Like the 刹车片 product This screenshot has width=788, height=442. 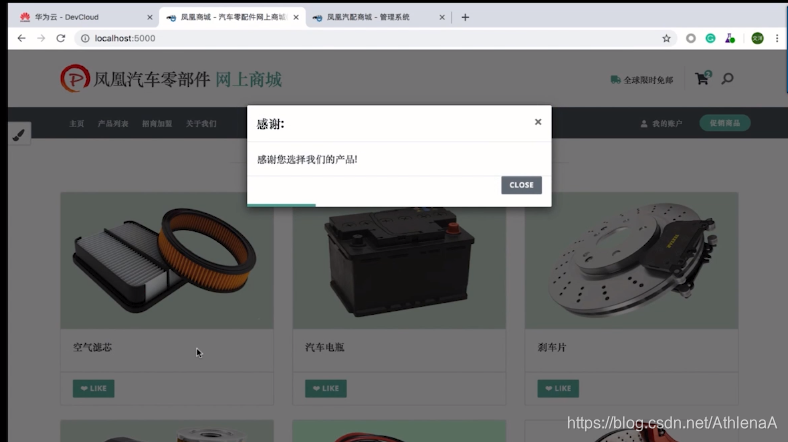[x=558, y=388]
